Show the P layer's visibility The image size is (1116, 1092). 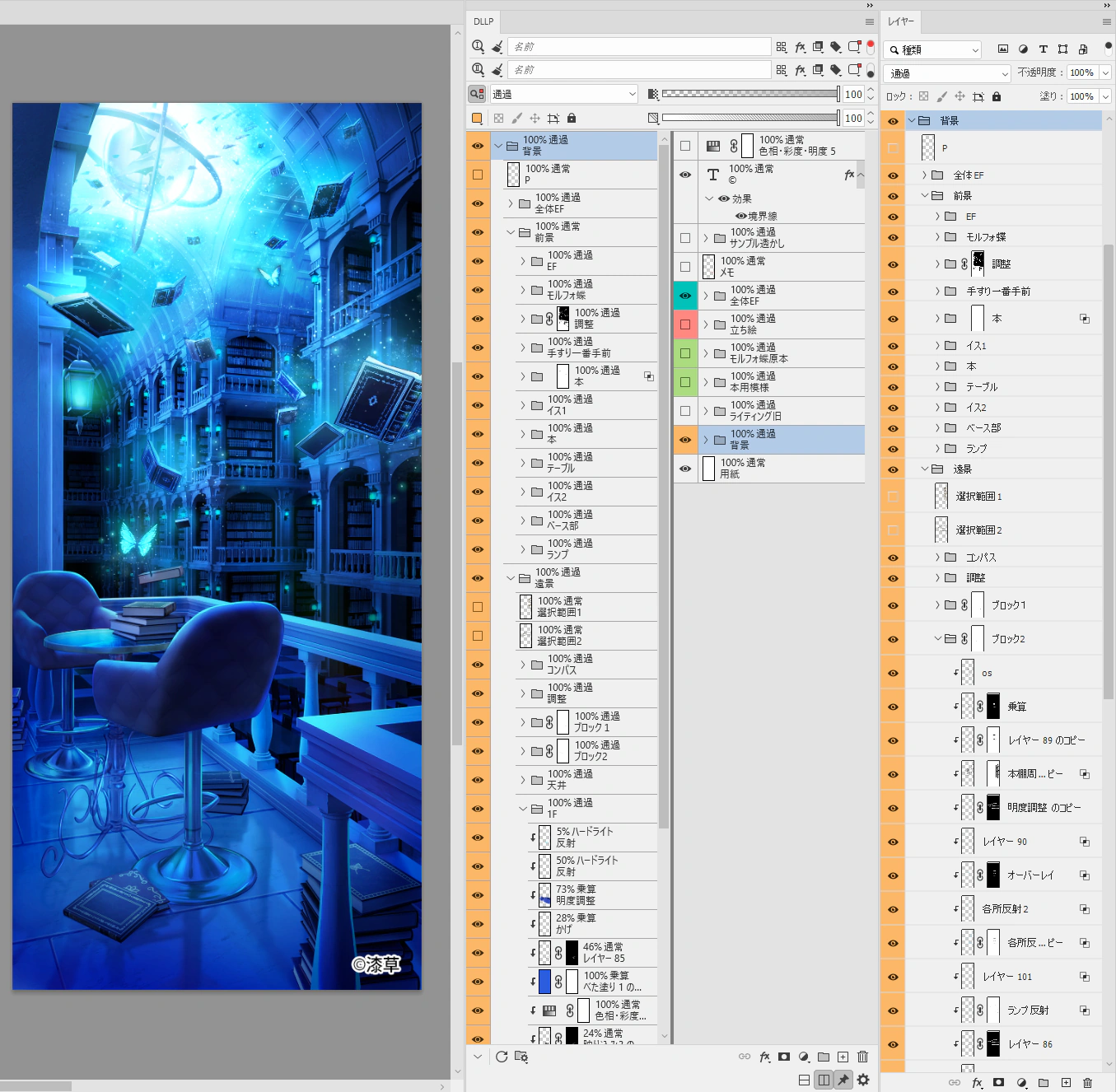click(x=892, y=147)
